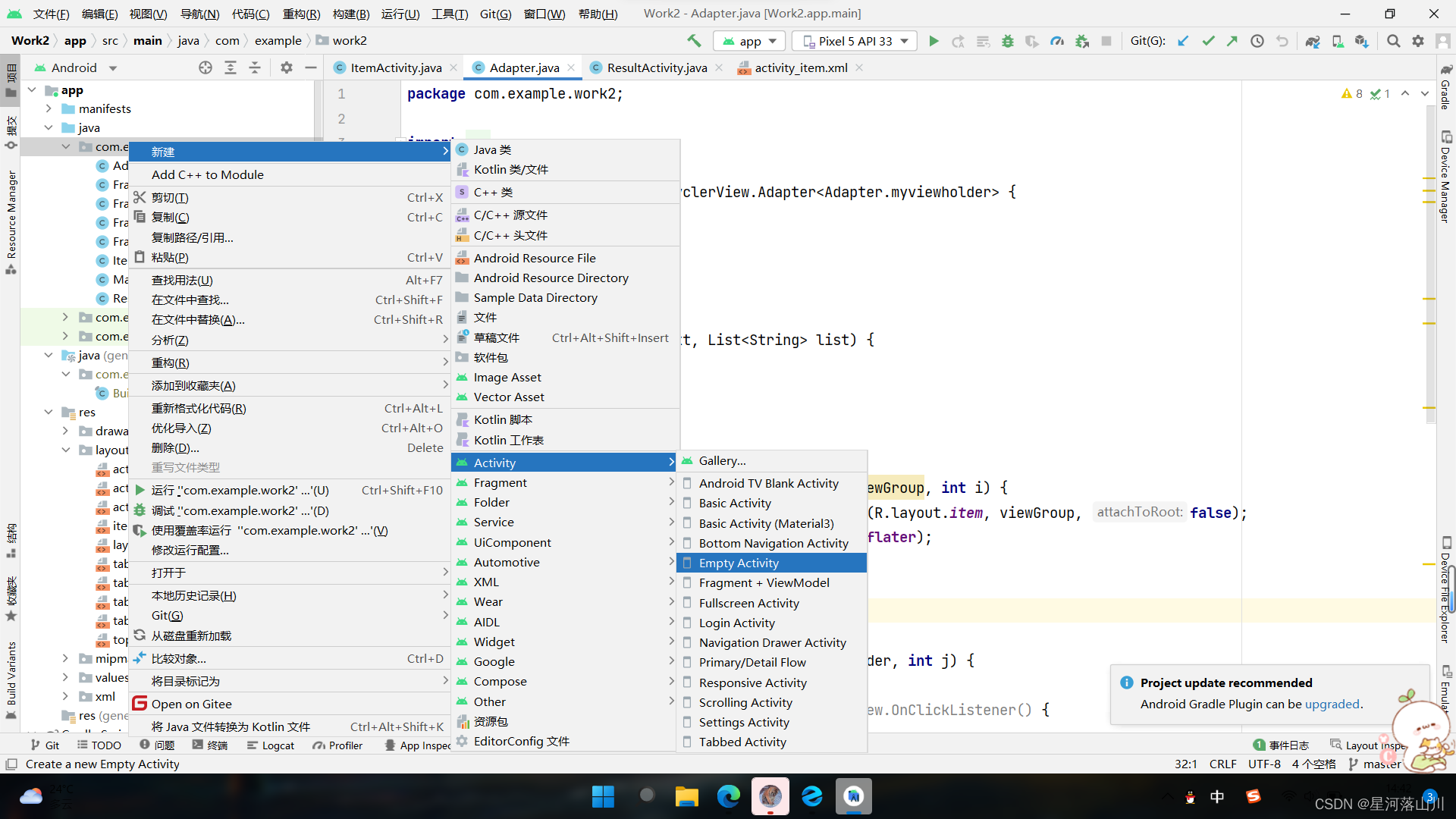The height and width of the screenshot is (819, 1456).
Task: Click the Git update project arrow
Action: pos(1183,41)
